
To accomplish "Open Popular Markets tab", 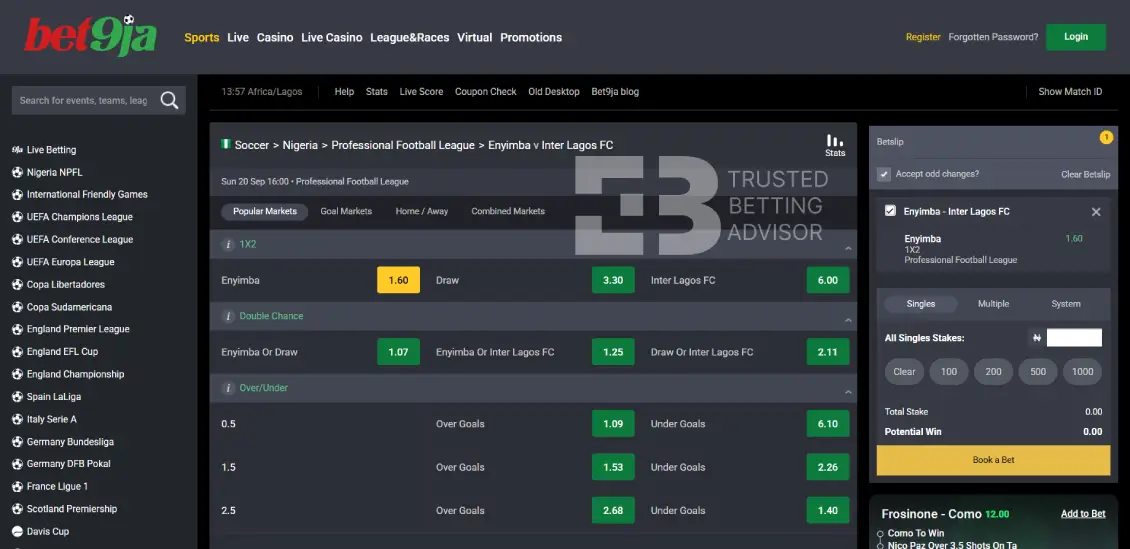I will click(x=264, y=211).
